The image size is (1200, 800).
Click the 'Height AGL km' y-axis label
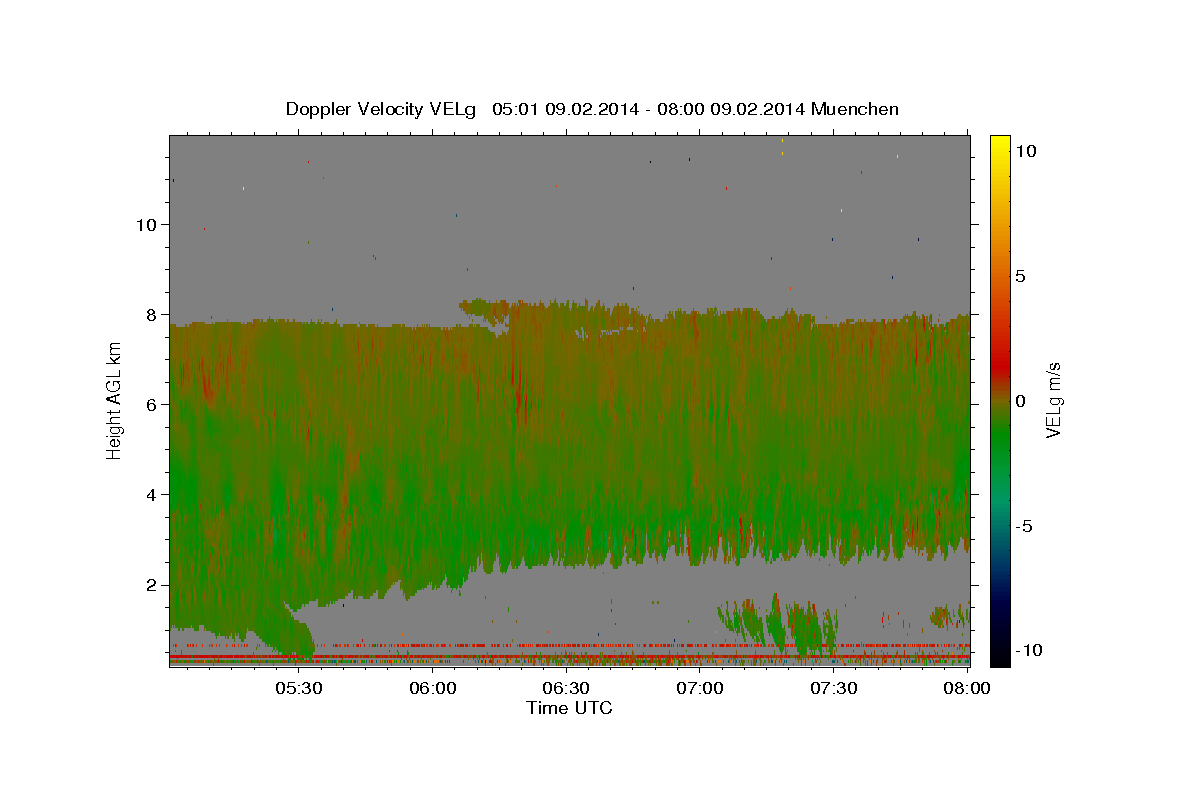[114, 399]
